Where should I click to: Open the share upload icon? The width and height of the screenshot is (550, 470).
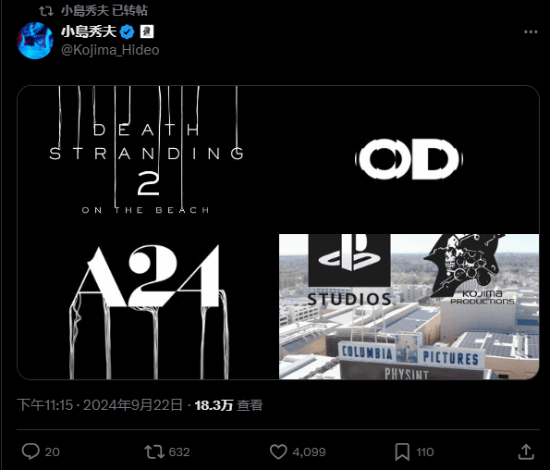tap(526, 452)
